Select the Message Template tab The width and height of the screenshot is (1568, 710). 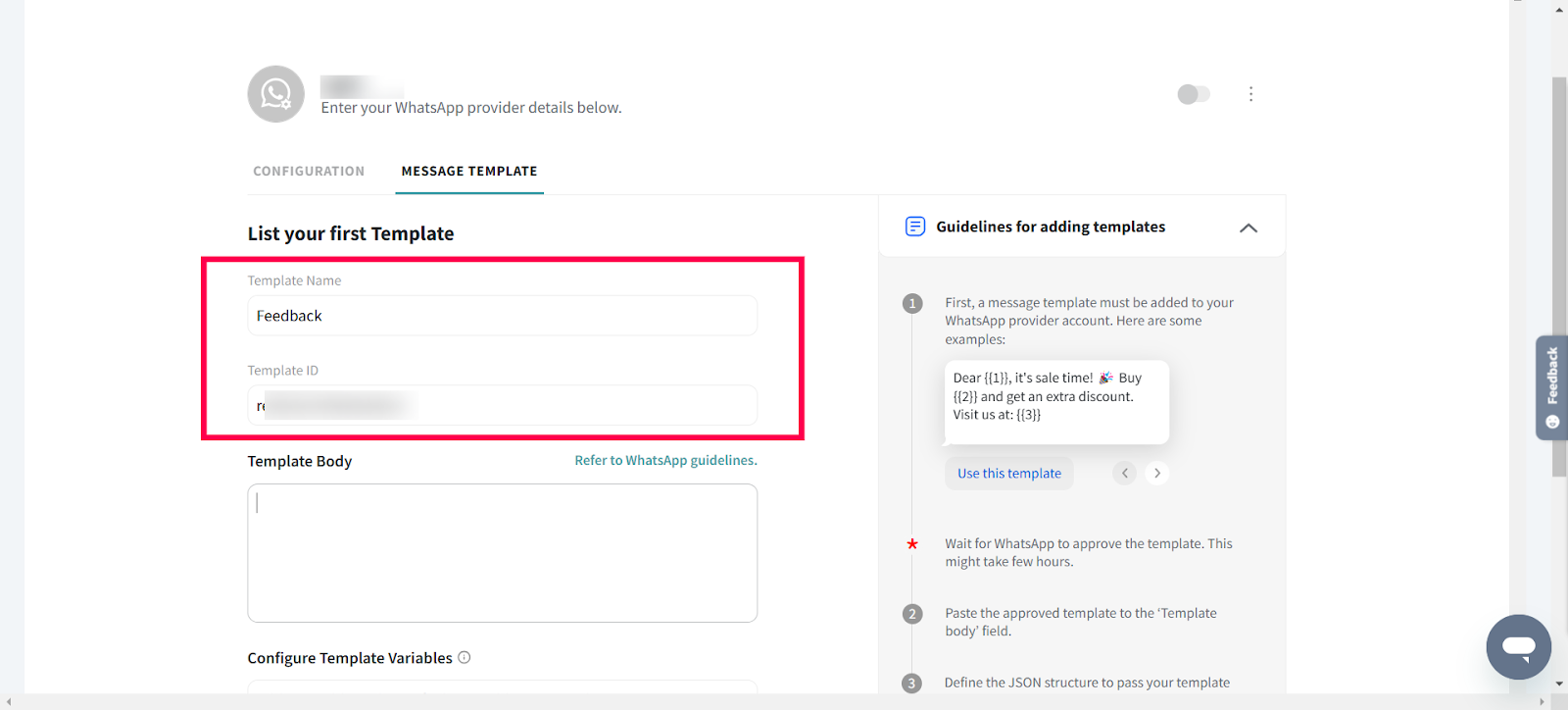[469, 172]
